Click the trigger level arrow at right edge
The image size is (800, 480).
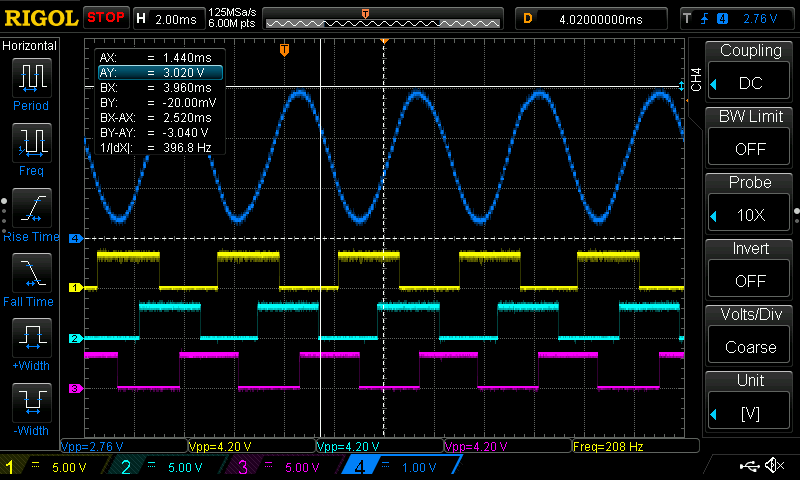[x=687, y=100]
